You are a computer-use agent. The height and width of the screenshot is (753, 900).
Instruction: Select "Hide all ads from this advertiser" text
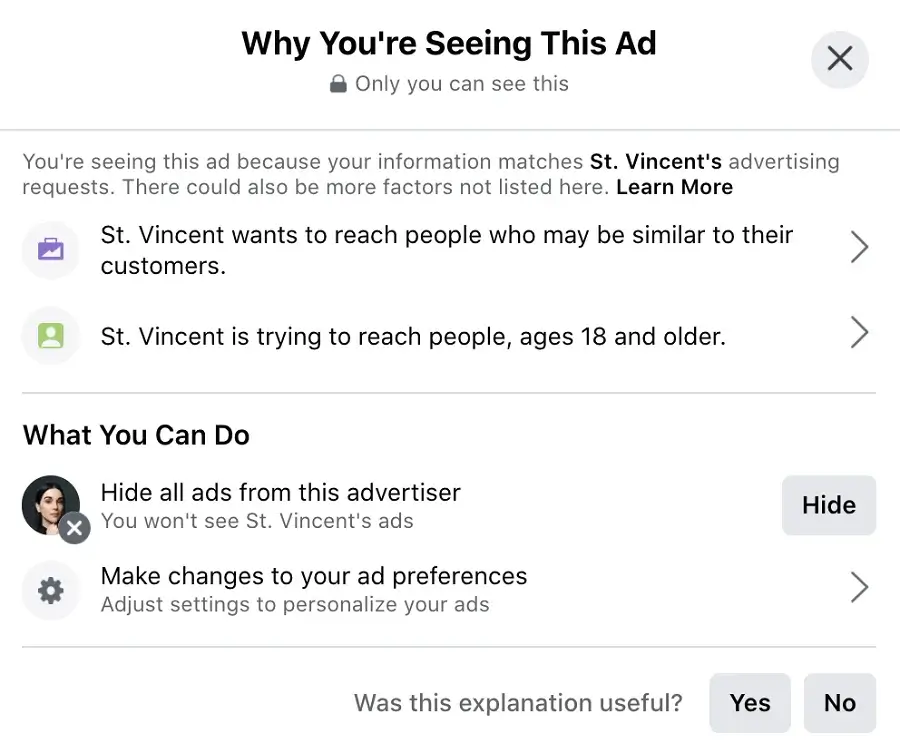[281, 492]
